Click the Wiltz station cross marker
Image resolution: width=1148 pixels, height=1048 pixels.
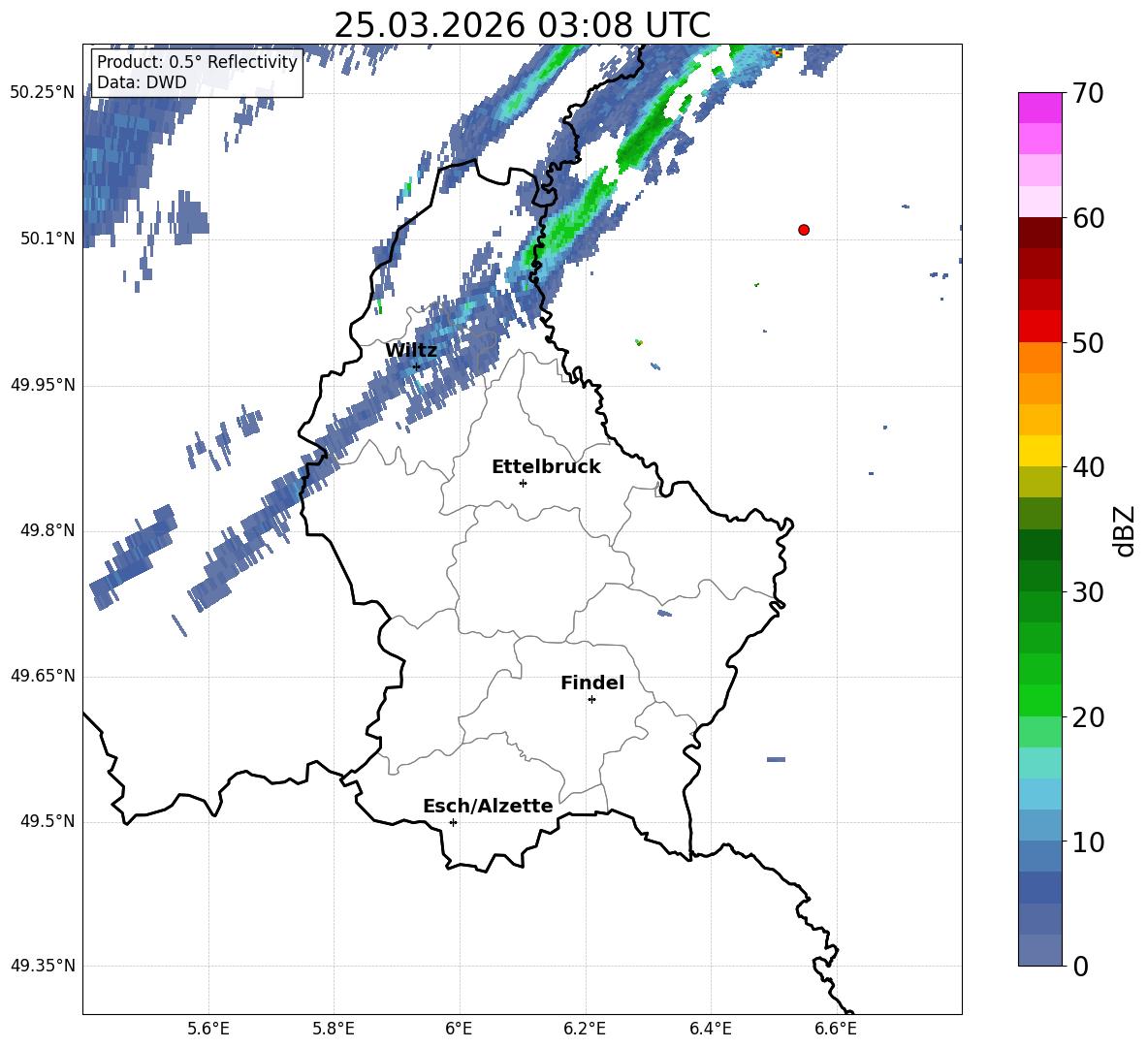(x=417, y=367)
